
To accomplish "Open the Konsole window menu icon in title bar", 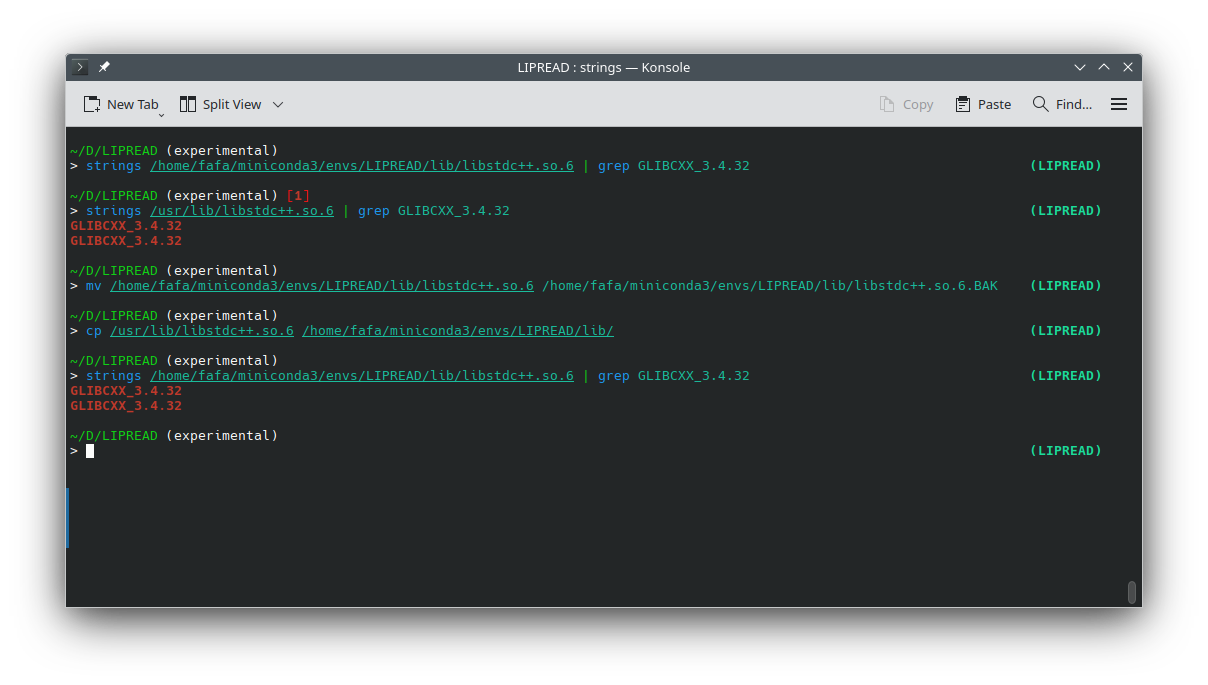I will tap(81, 67).
